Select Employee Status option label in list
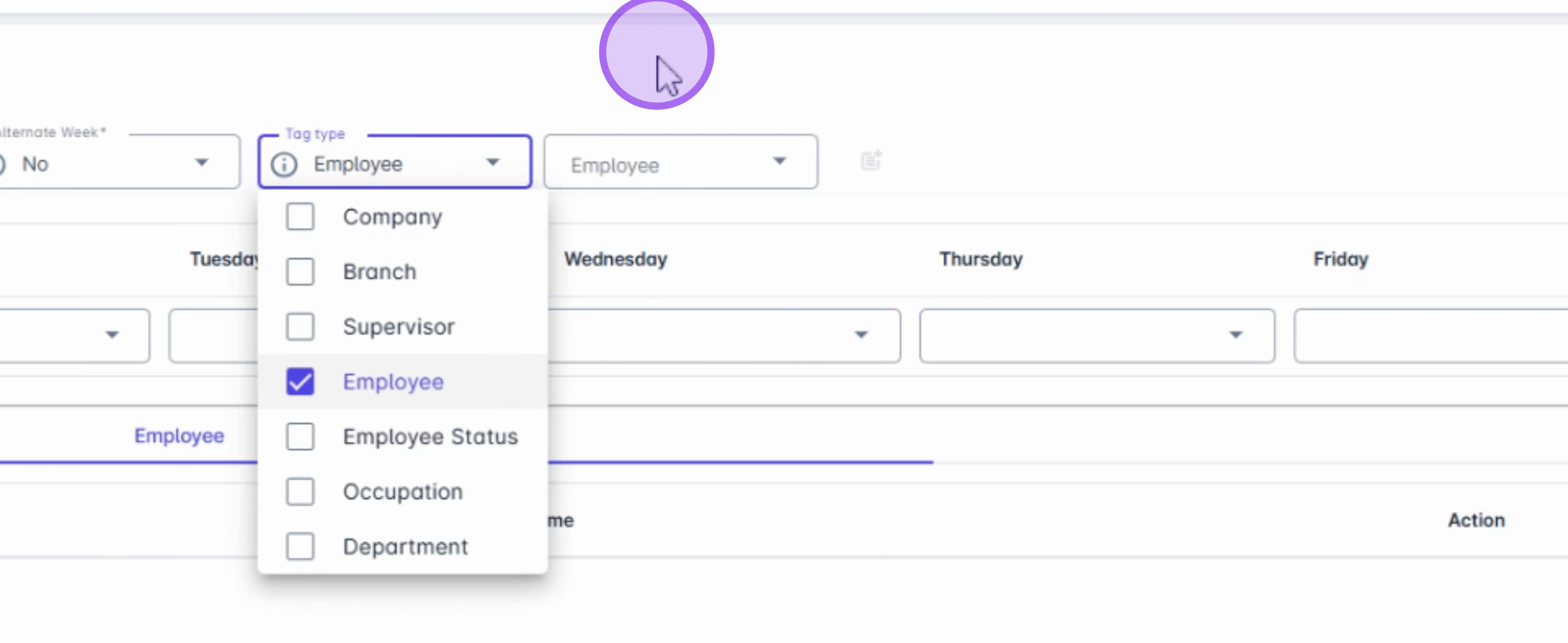This screenshot has height=643, width=1568. coord(430,436)
